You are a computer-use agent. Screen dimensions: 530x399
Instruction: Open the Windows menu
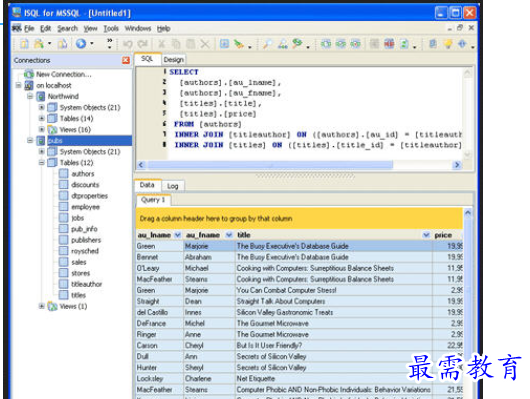pyautogui.click(x=138, y=28)
